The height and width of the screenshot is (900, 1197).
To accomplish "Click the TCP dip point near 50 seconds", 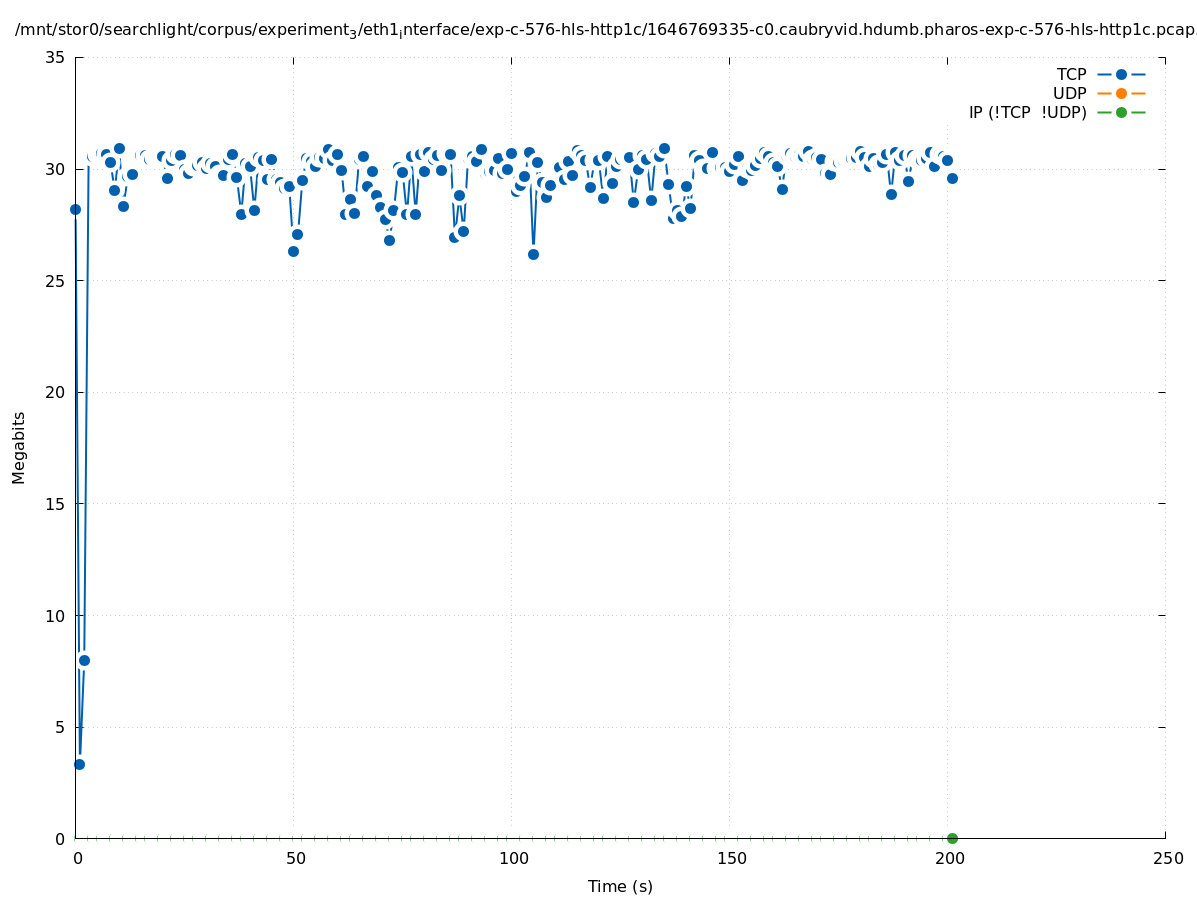I will click(x=293, y=251).
